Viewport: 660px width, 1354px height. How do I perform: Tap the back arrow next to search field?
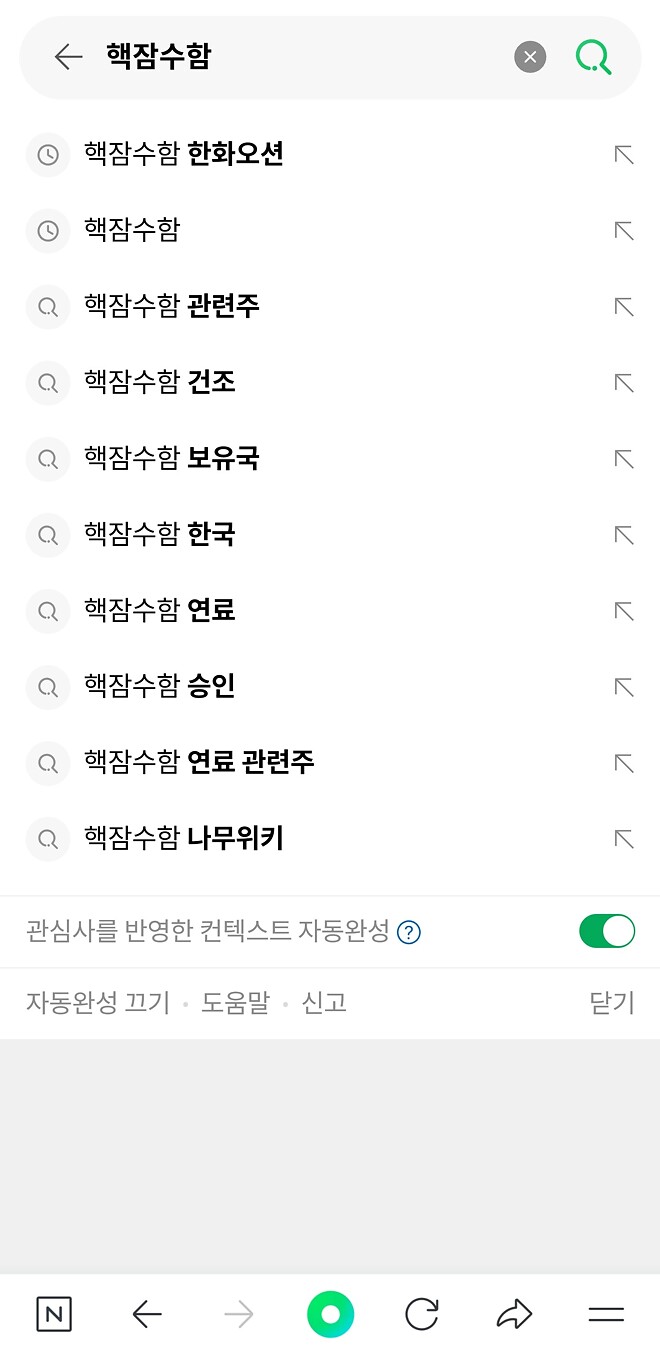(x=68, y=56)
